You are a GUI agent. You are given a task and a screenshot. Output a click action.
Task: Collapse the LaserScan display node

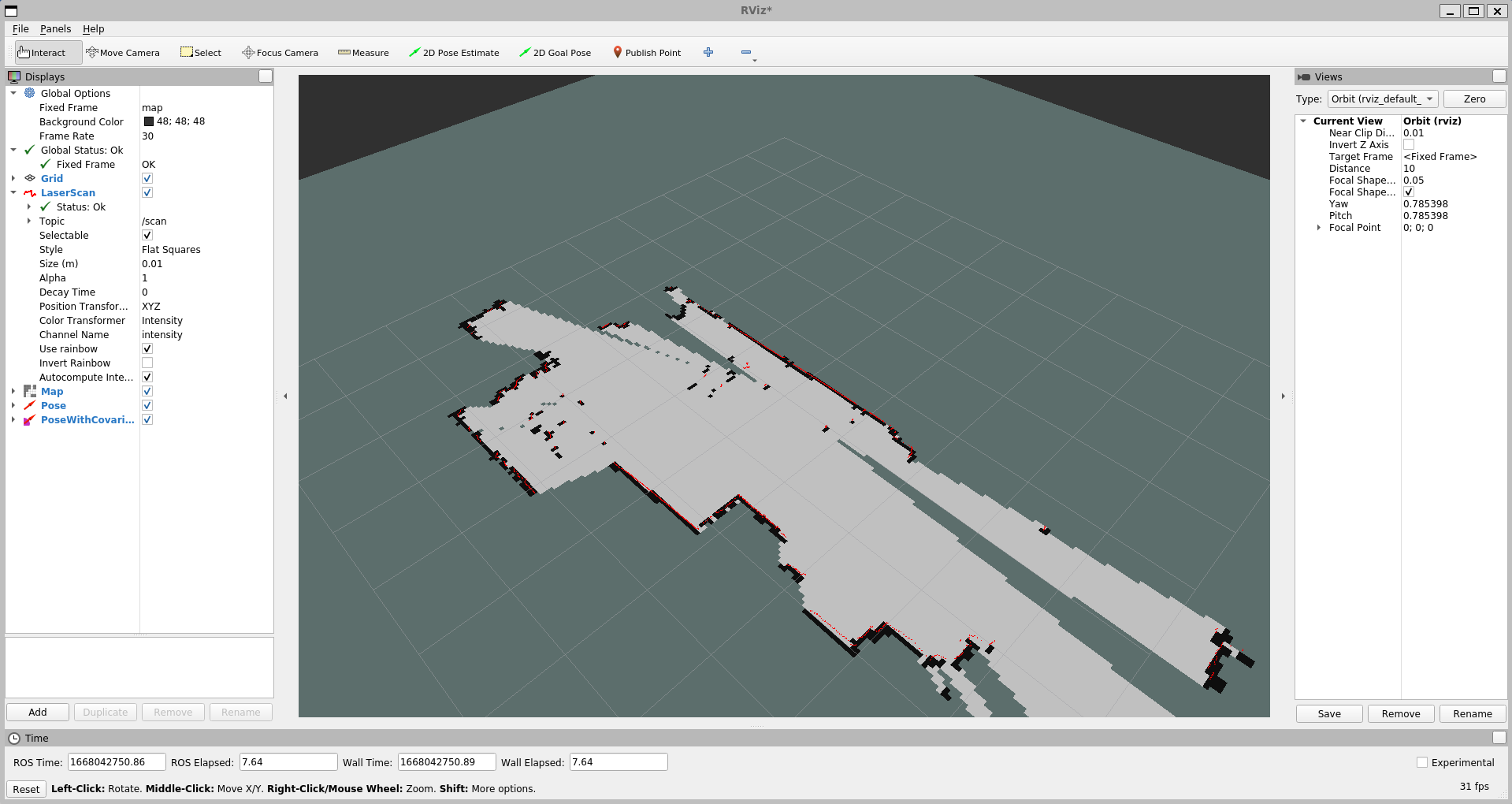click(x=13, y=192)
